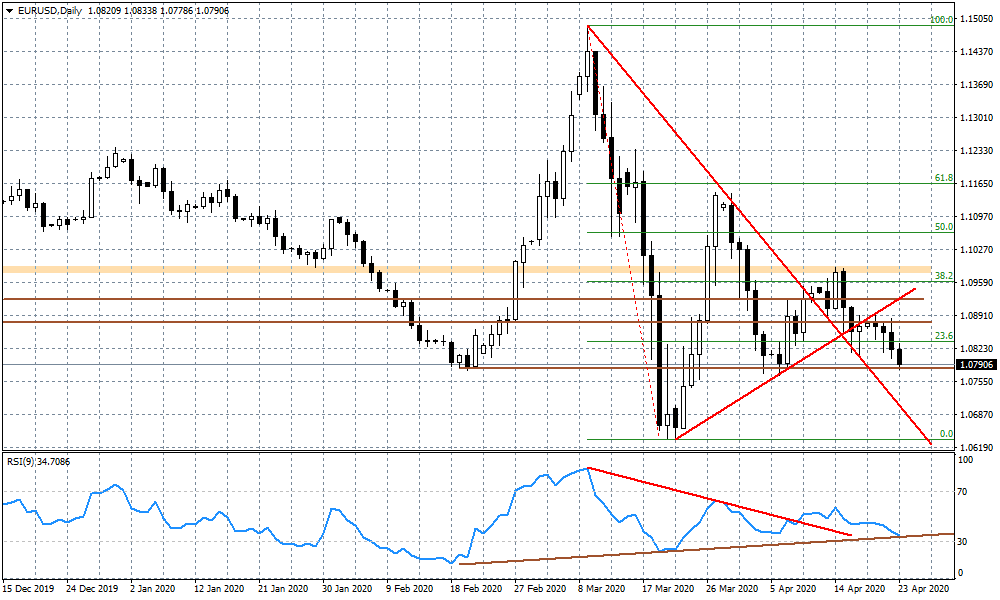Viewport: 1000px width, 600px height.
Task: Click the 9 Feb 2020 date label
Action: pyautogui.click(x=408, y=589)
